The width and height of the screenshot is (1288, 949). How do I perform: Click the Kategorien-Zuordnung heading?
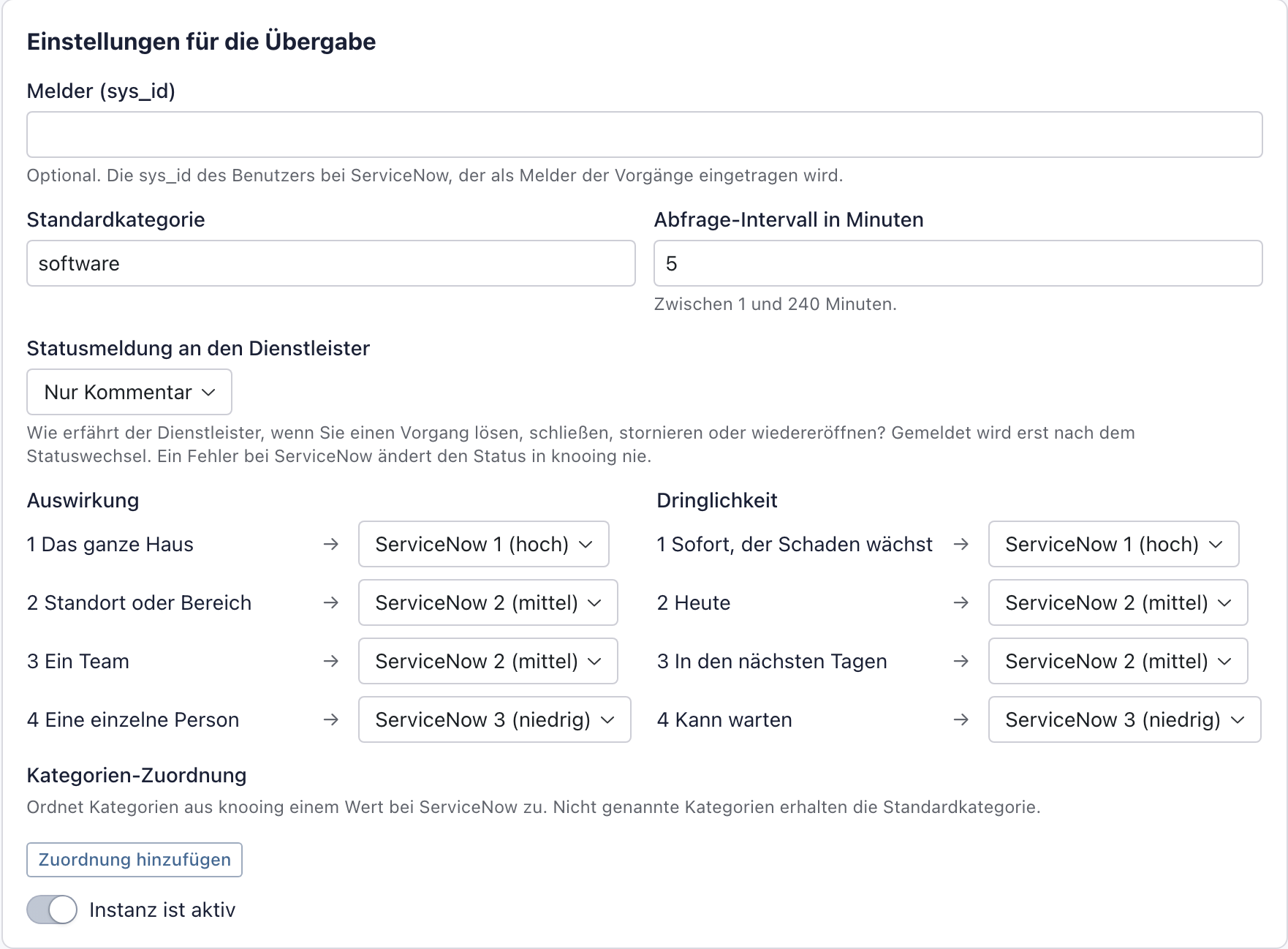137,775
